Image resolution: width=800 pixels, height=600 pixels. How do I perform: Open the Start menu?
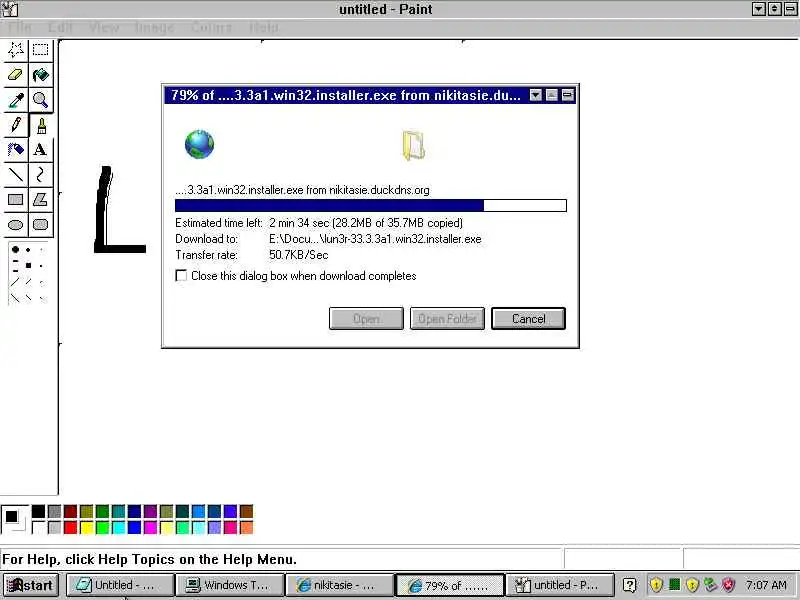(x=31, y=585)
